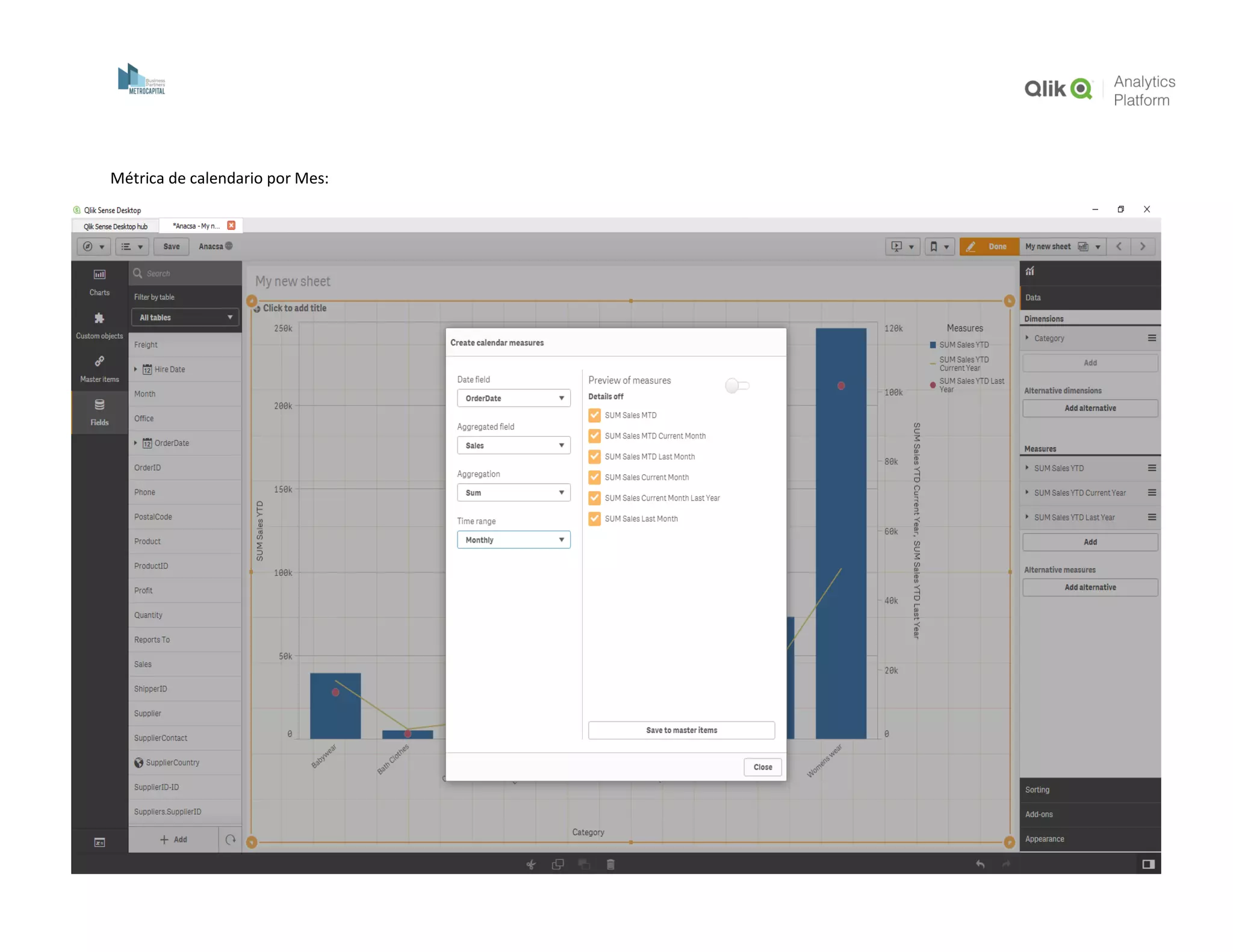Click the bookmark icon in top toolbar
Viewport: 1233px width, 952px height.
[934, 247]
